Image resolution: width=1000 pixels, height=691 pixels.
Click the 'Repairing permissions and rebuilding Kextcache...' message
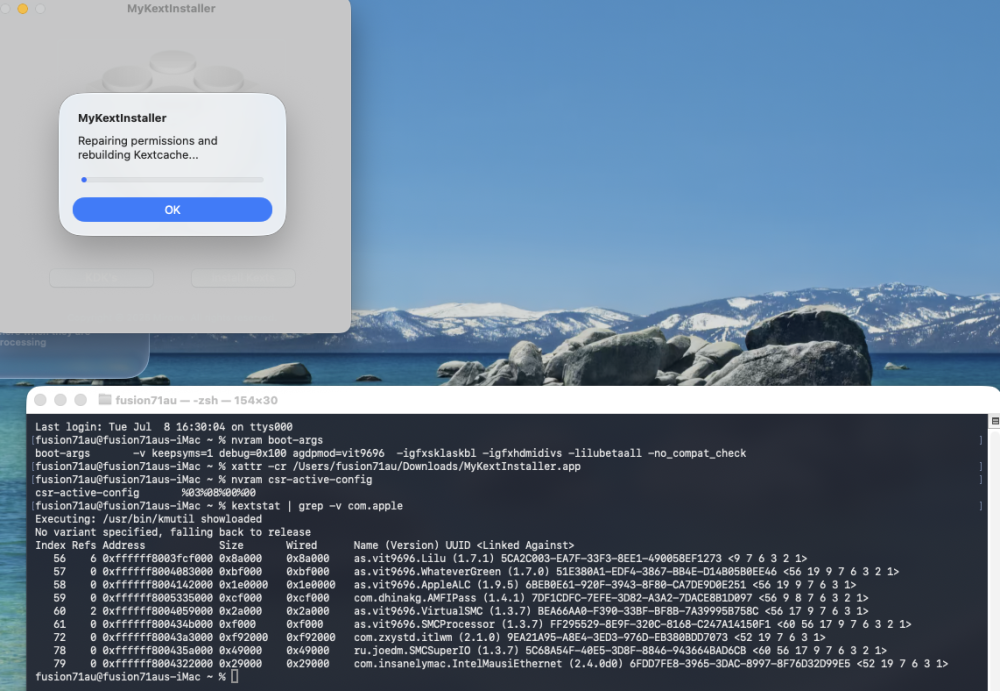(147, 147)
